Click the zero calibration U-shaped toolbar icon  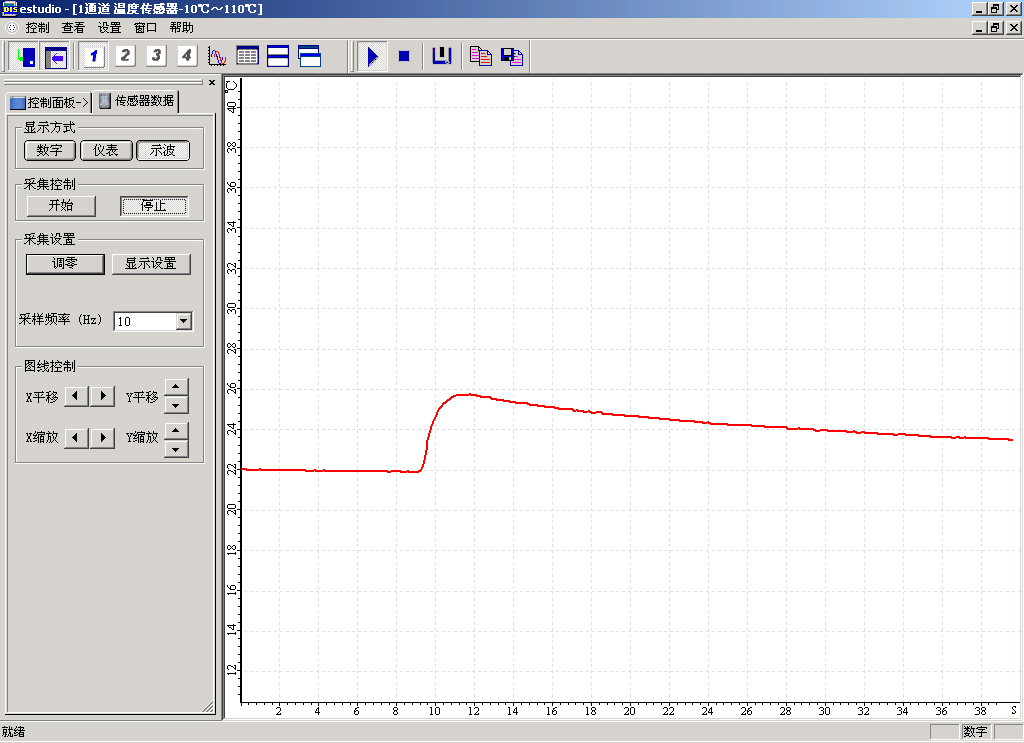(x=441, y=56)
